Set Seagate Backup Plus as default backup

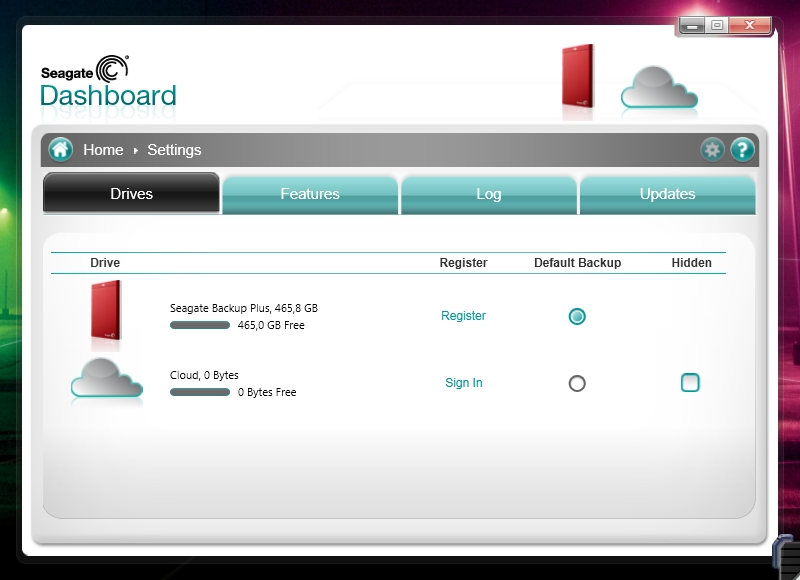(x=577, y=316)
